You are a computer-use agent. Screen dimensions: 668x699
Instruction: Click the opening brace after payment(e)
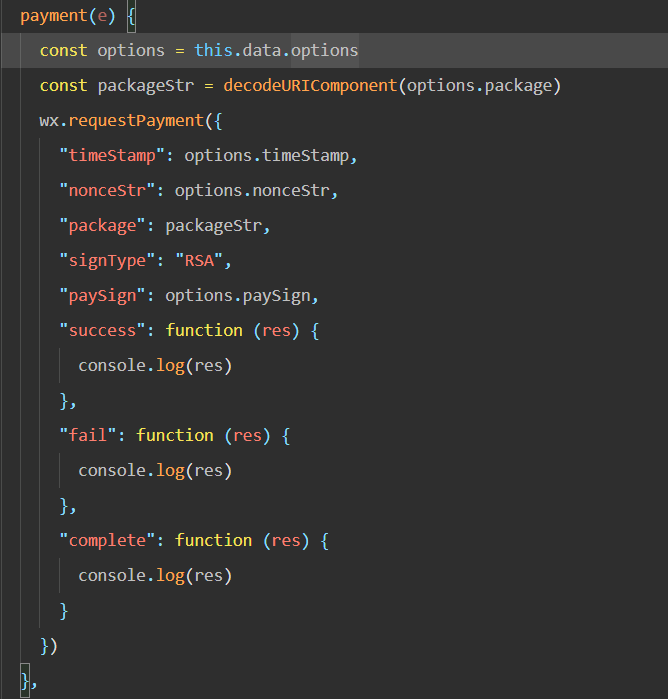pyautogui.click(x=132, y=17)
